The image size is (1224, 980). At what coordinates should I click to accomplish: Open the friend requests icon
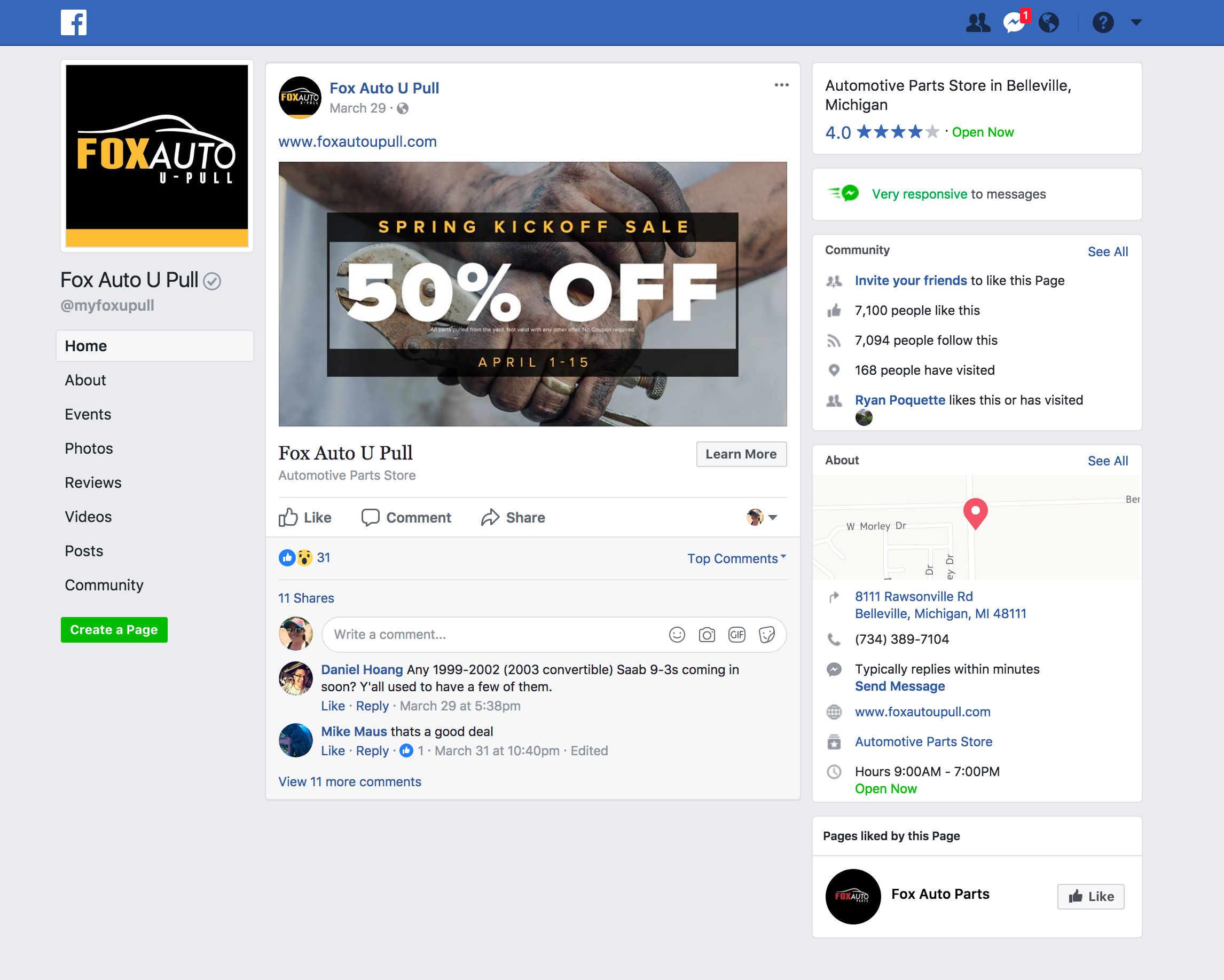tap(978, 23)
